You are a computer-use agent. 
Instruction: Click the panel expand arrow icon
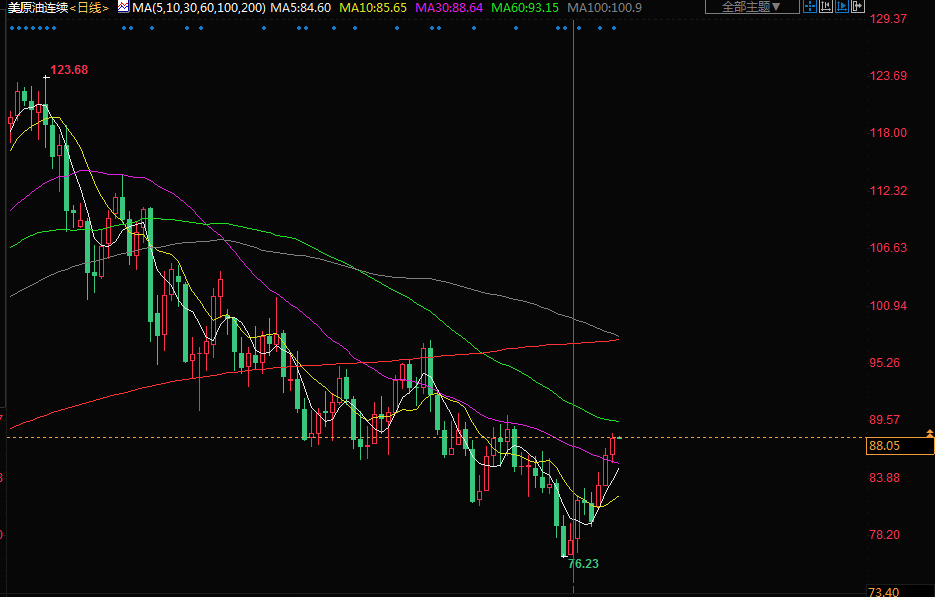857,6
